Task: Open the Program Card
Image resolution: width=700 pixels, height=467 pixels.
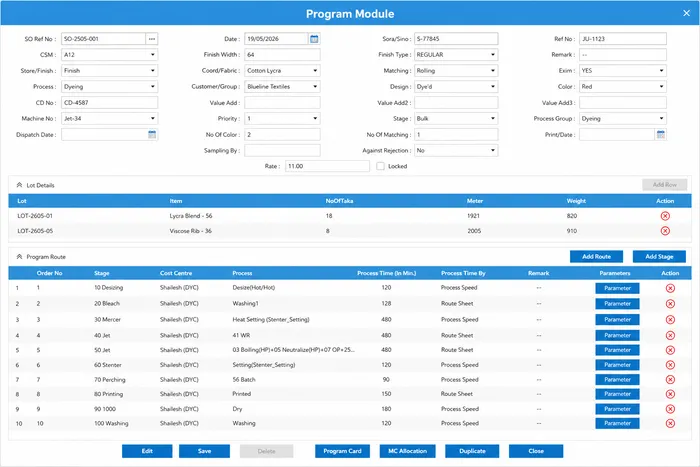Action: [x=342, y=451]
